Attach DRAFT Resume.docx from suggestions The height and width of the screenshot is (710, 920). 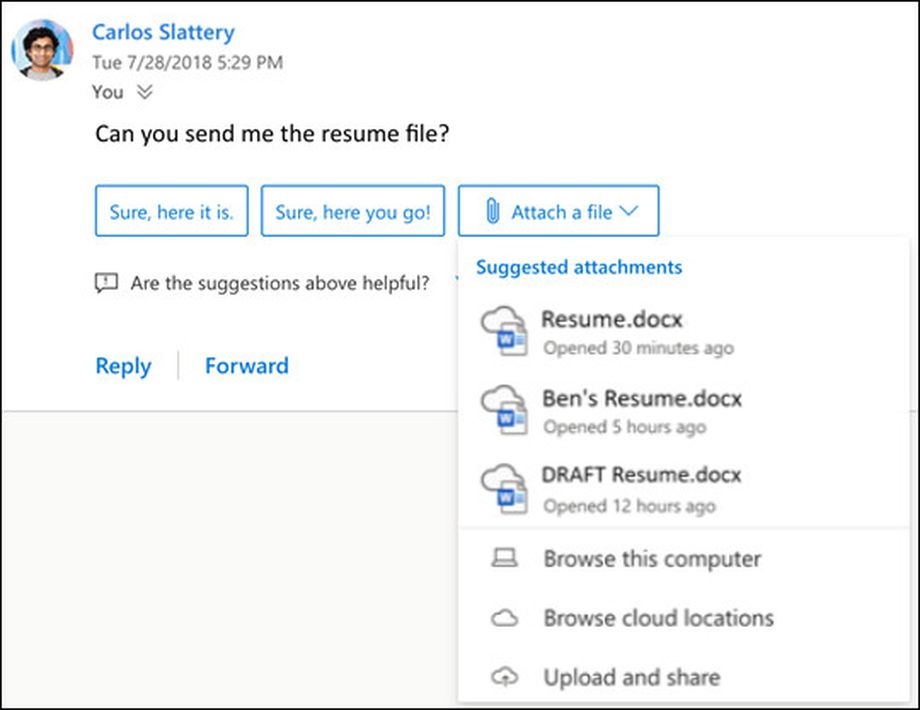click(x=641, y=475)
